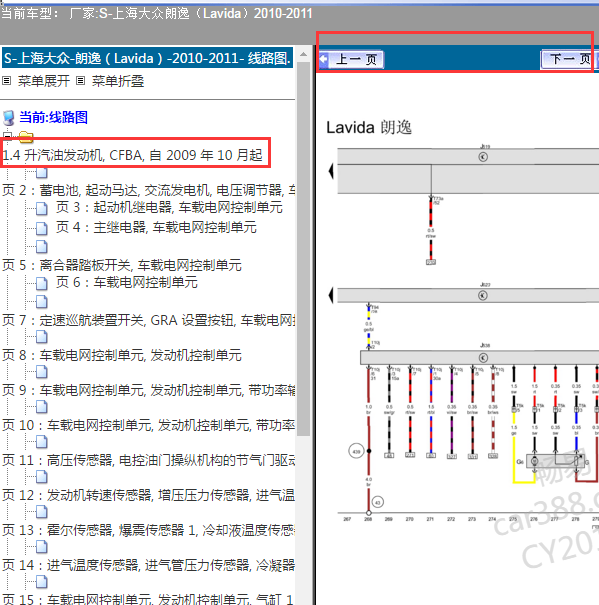This screenshot has height=605, width=599.
Task: Click document icon above 页 13 entry
Action: [42, 512]
